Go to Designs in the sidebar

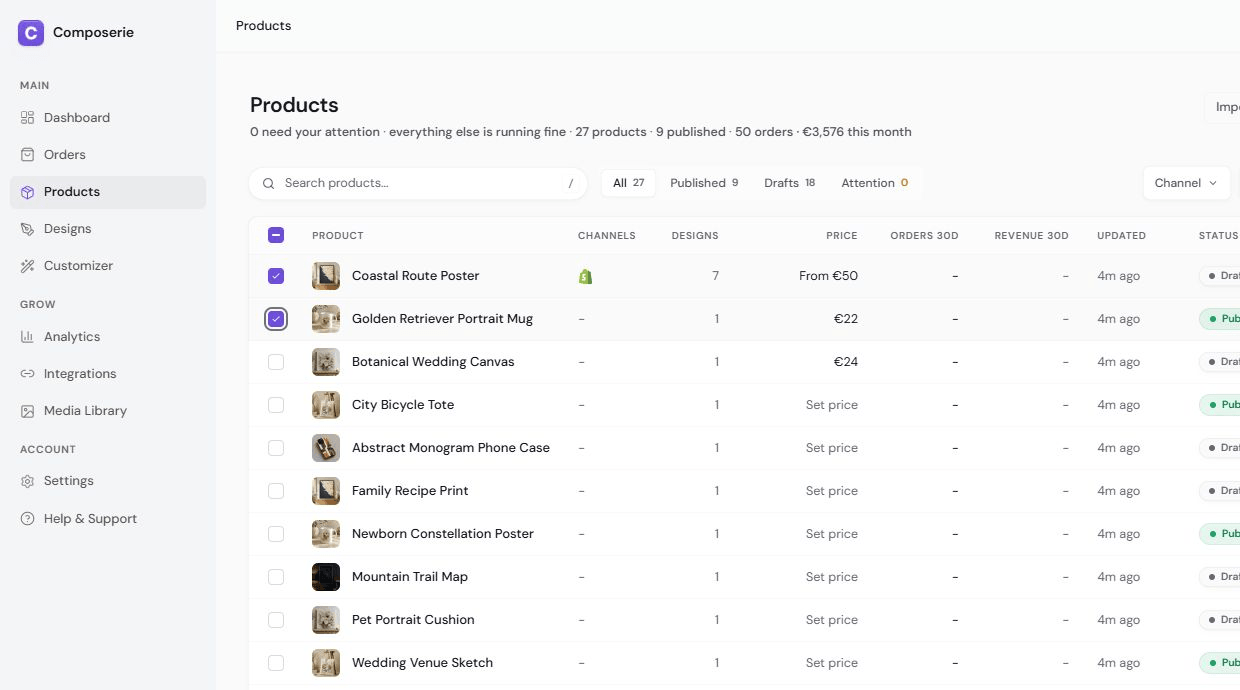click(x=108, y=229)
